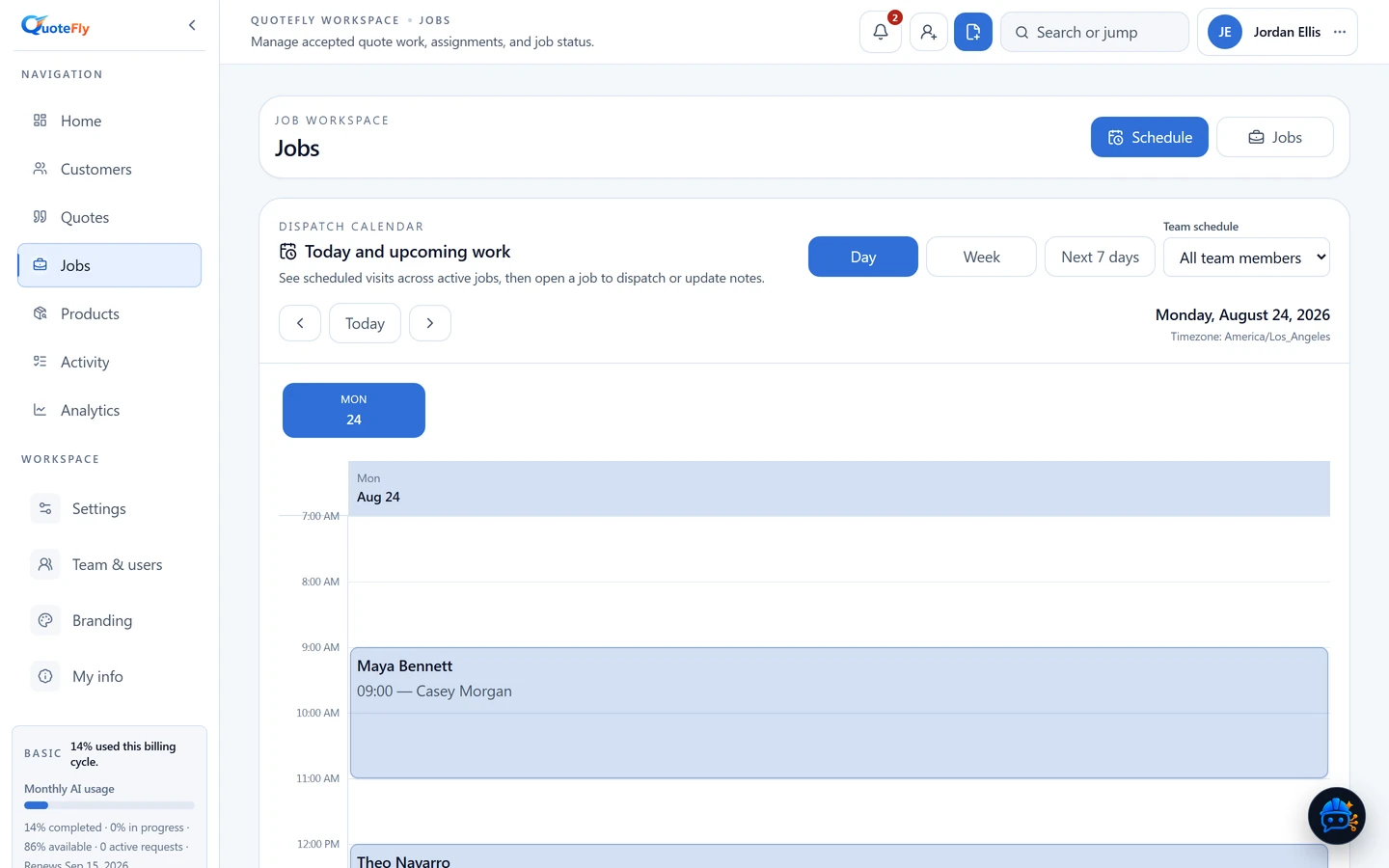This screenshot has width=1389, height=868.
Task: Click the Team & users person icon
Action: (45, 564)
